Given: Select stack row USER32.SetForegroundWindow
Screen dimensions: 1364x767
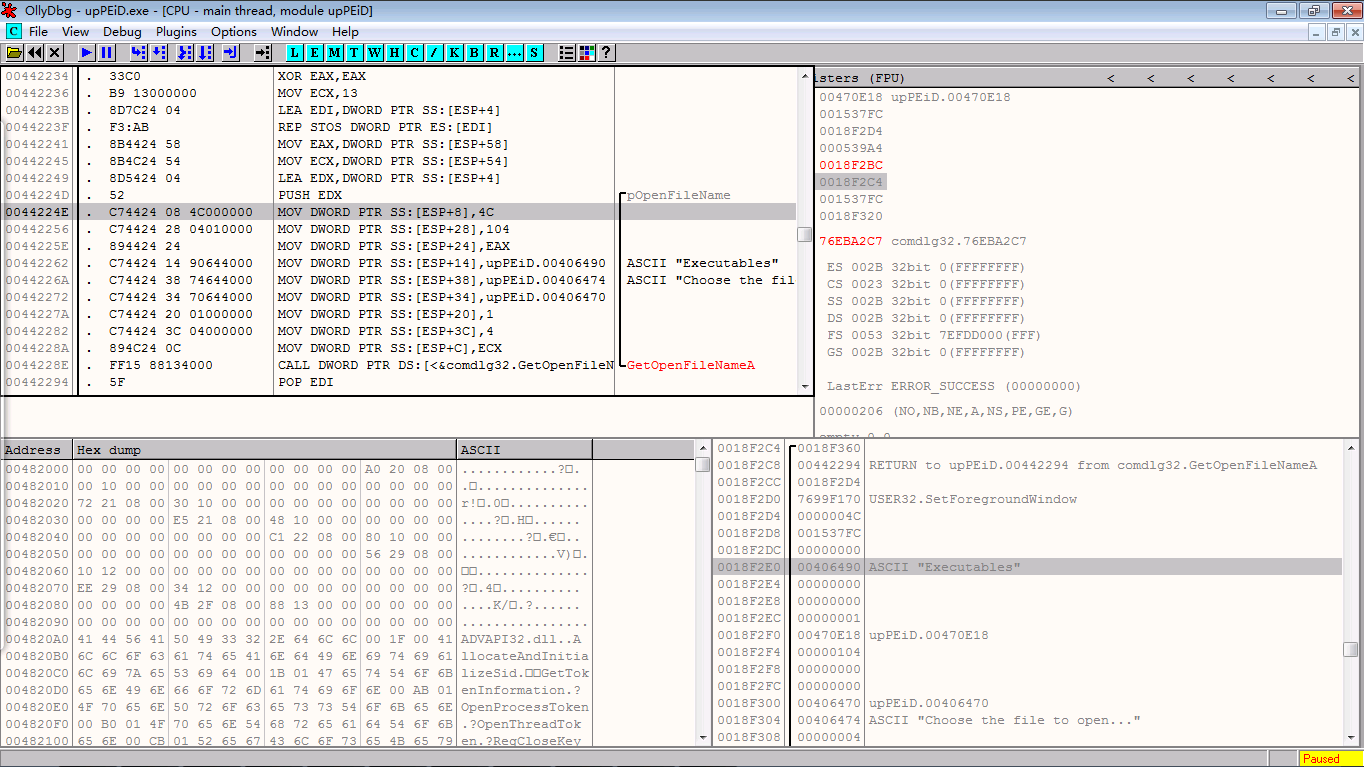Looking at the screenshot, I should [1029, 499].
